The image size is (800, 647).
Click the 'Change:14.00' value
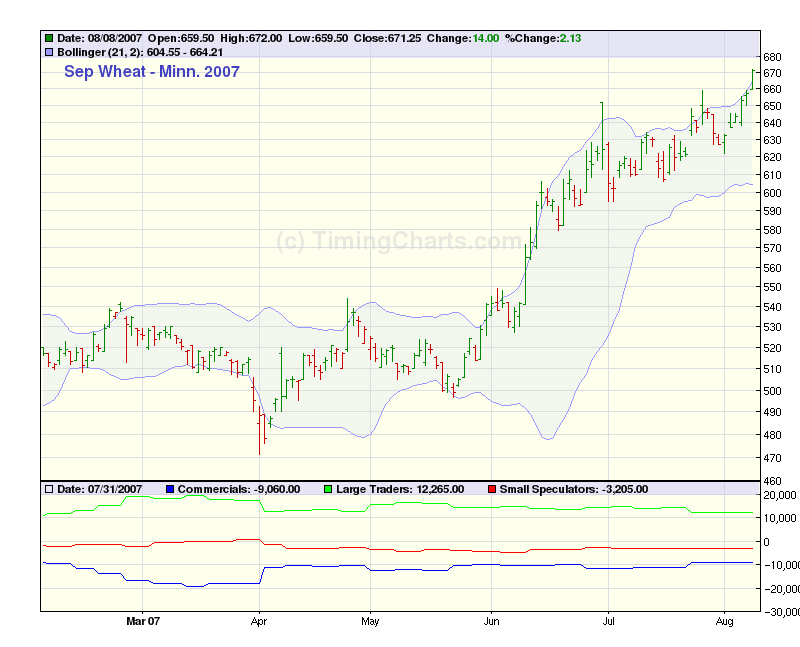(x=463, y=38)
